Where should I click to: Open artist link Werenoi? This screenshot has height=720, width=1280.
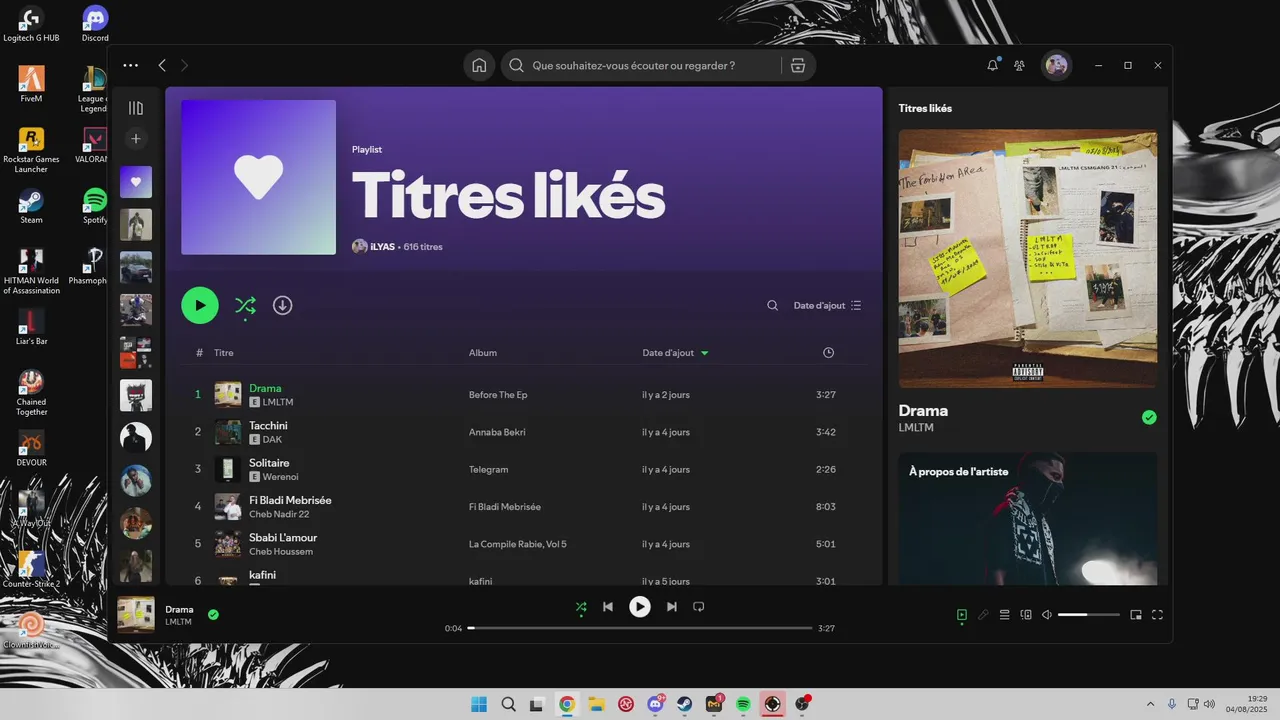click(x=281, y=477)
